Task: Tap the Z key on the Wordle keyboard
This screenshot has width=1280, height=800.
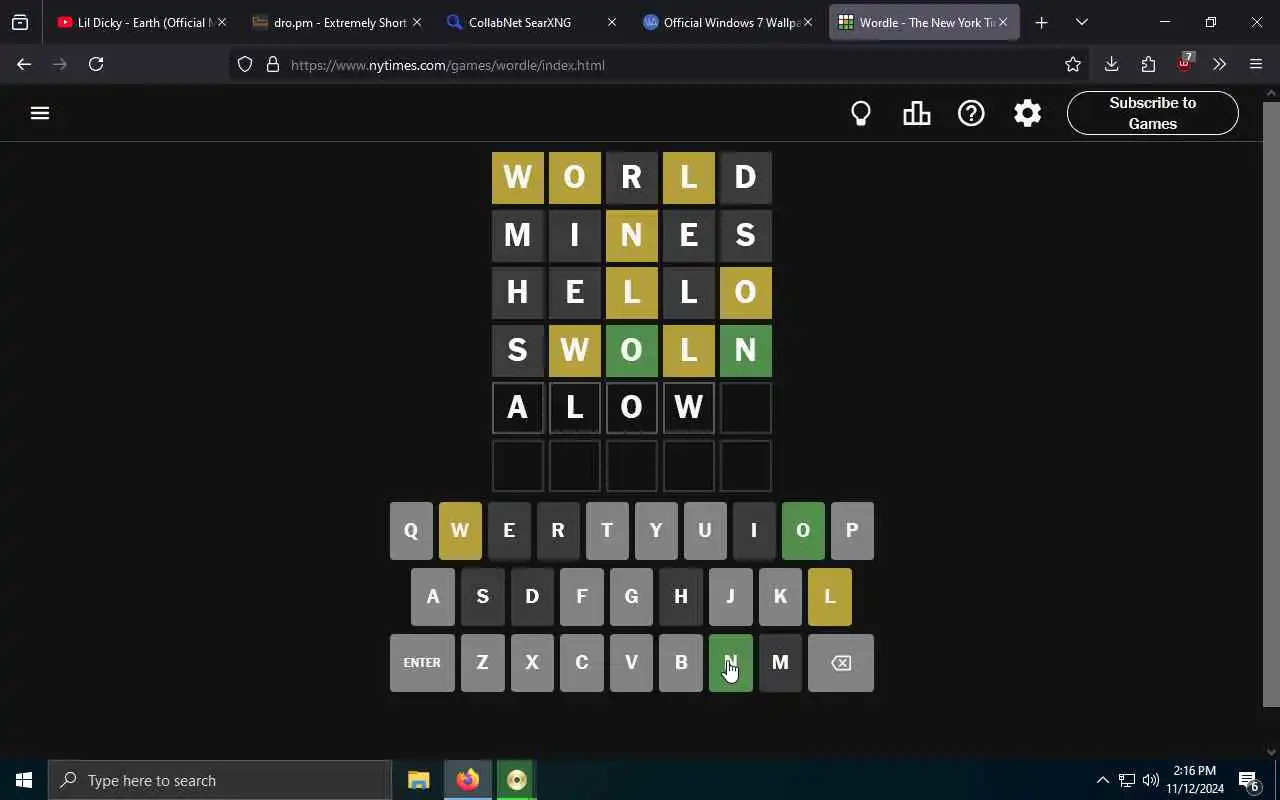Action: [x=482, y=663]
